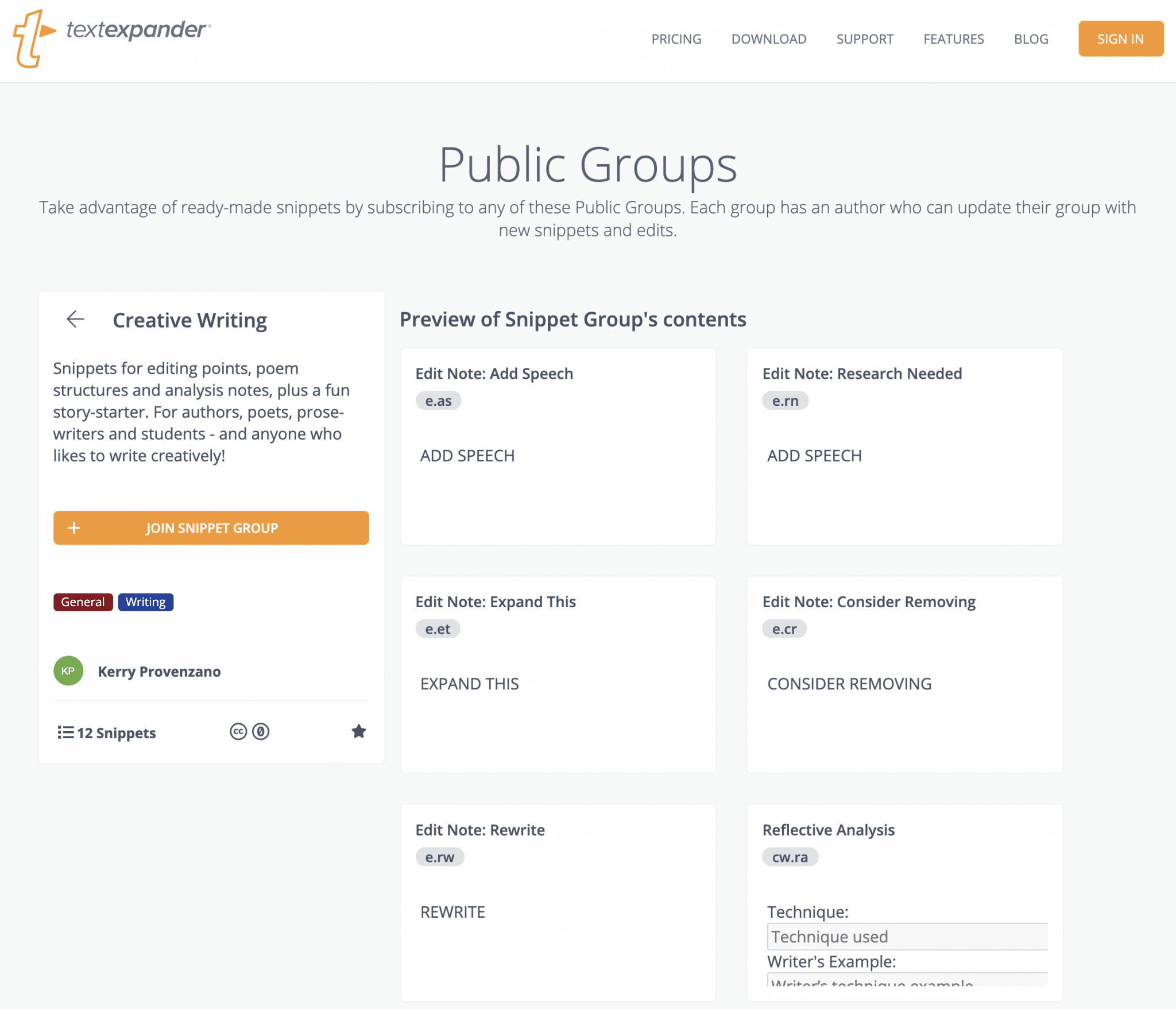Screen dimensions: 1176x1009
Task: Open the Blog page
Action: 1031,39
